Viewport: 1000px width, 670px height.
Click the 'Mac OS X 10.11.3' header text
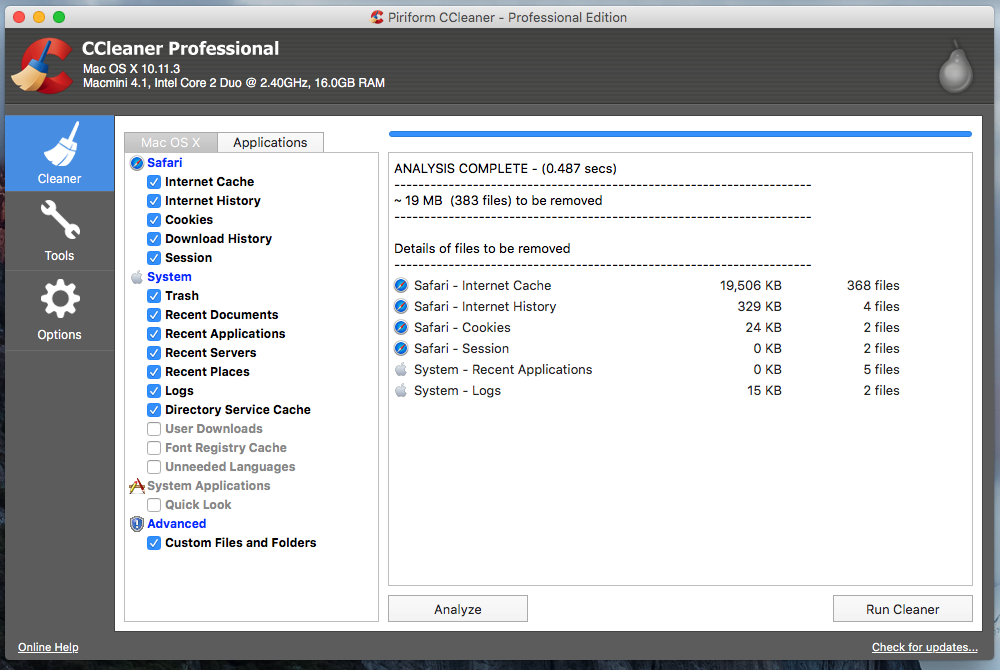[x=131, y=69]
